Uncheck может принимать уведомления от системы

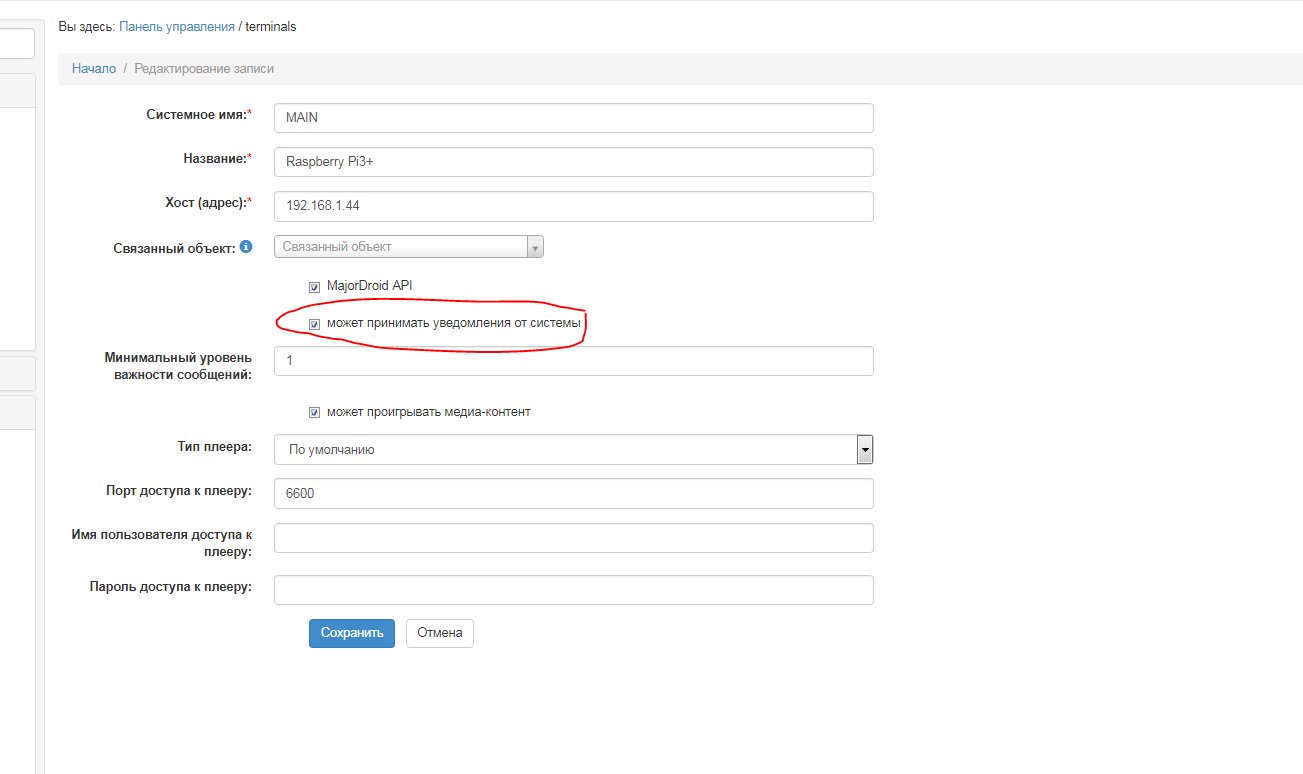point(314,324)
